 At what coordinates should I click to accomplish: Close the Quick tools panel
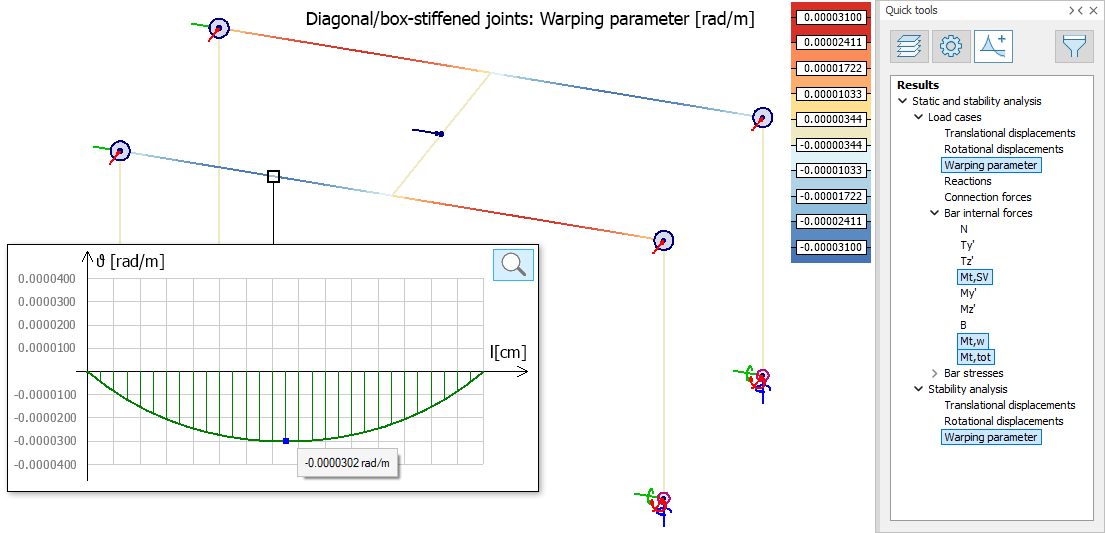[x=1096, y=10]
